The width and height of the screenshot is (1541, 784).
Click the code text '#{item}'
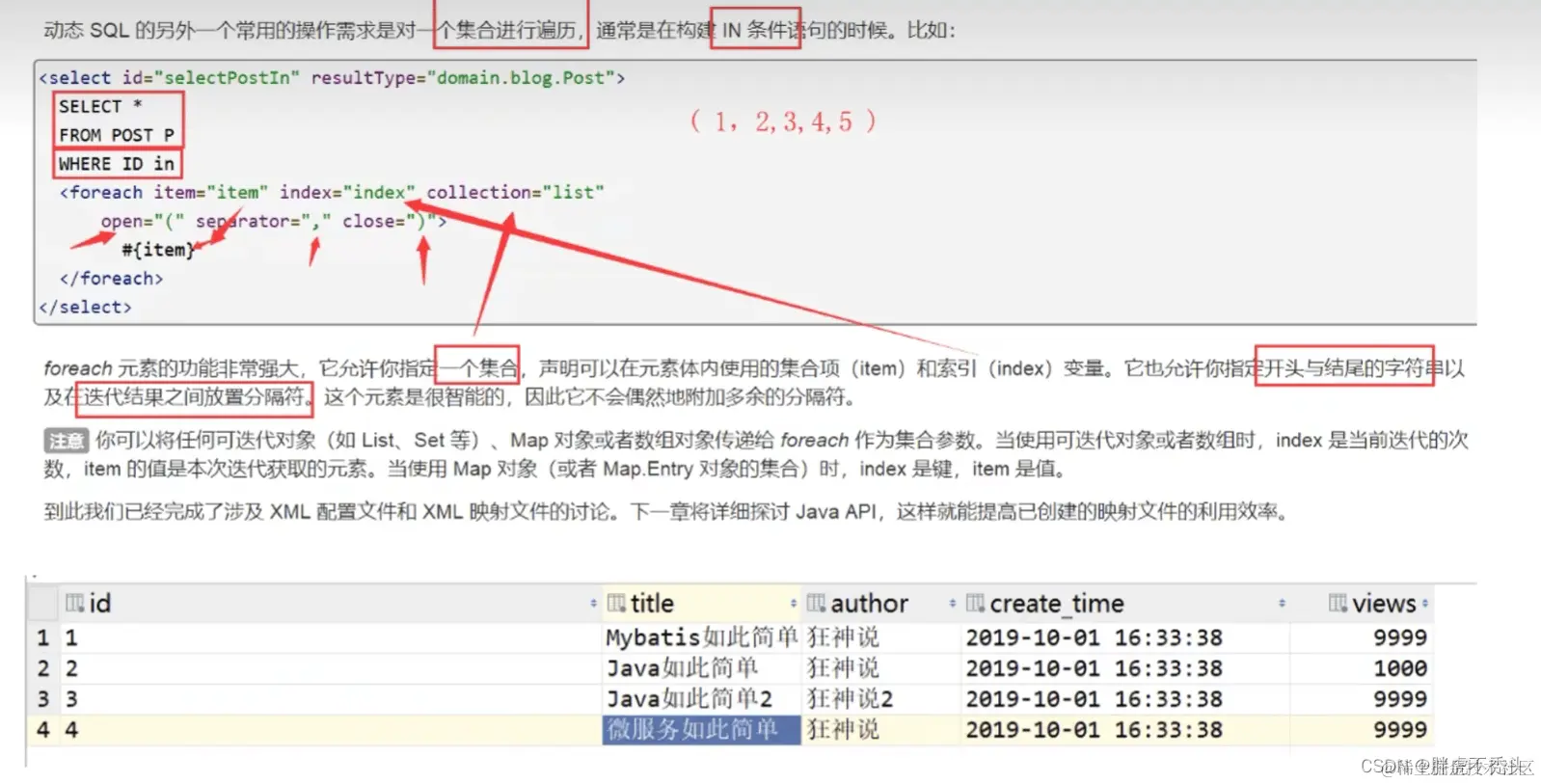tap(158, 250)
